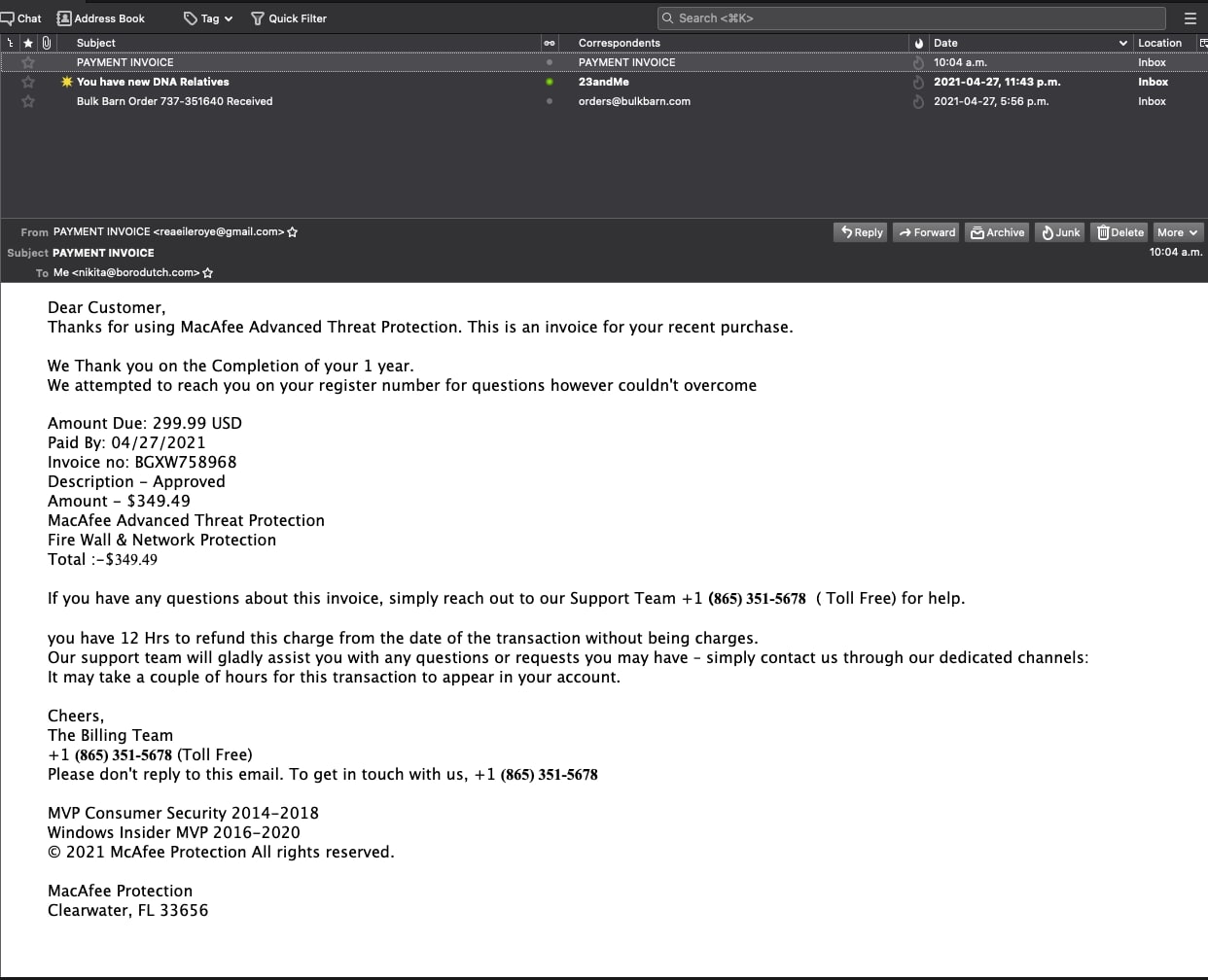
Task: Click sender address reaeileroye@gmail.com
Action: (169, 232)
